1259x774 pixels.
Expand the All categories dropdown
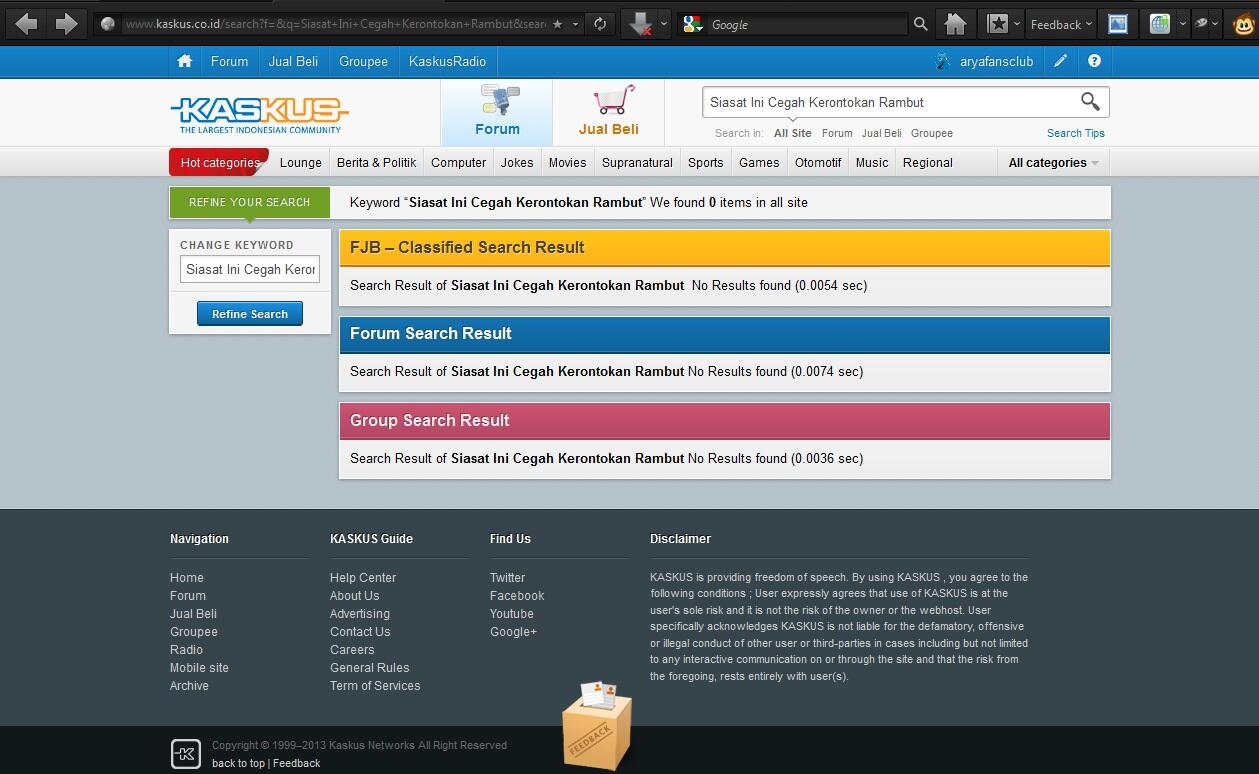(x=1054, y=162)
